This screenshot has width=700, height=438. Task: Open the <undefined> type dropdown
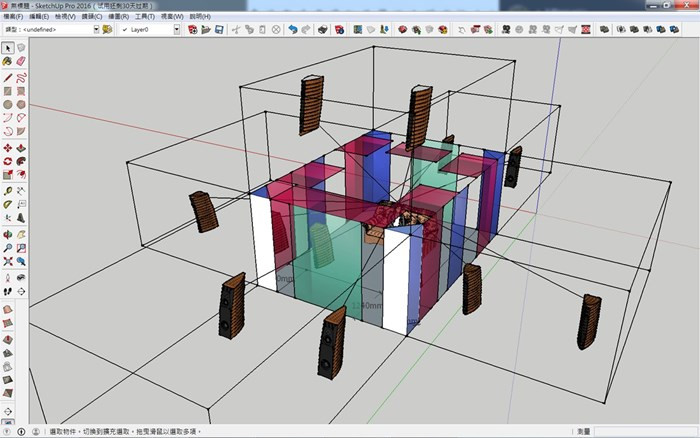[x=96, y=30]
